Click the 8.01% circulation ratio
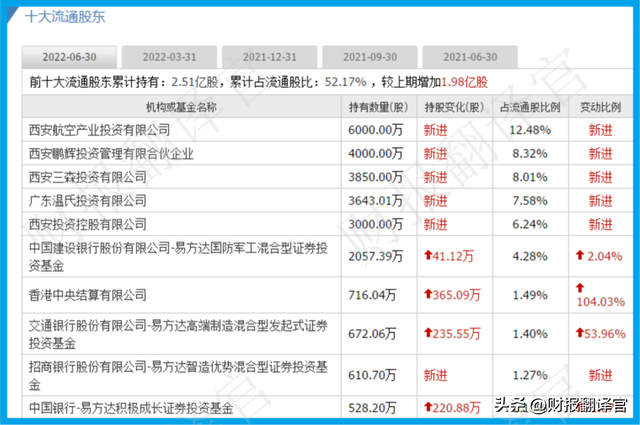 coord(530,177)
